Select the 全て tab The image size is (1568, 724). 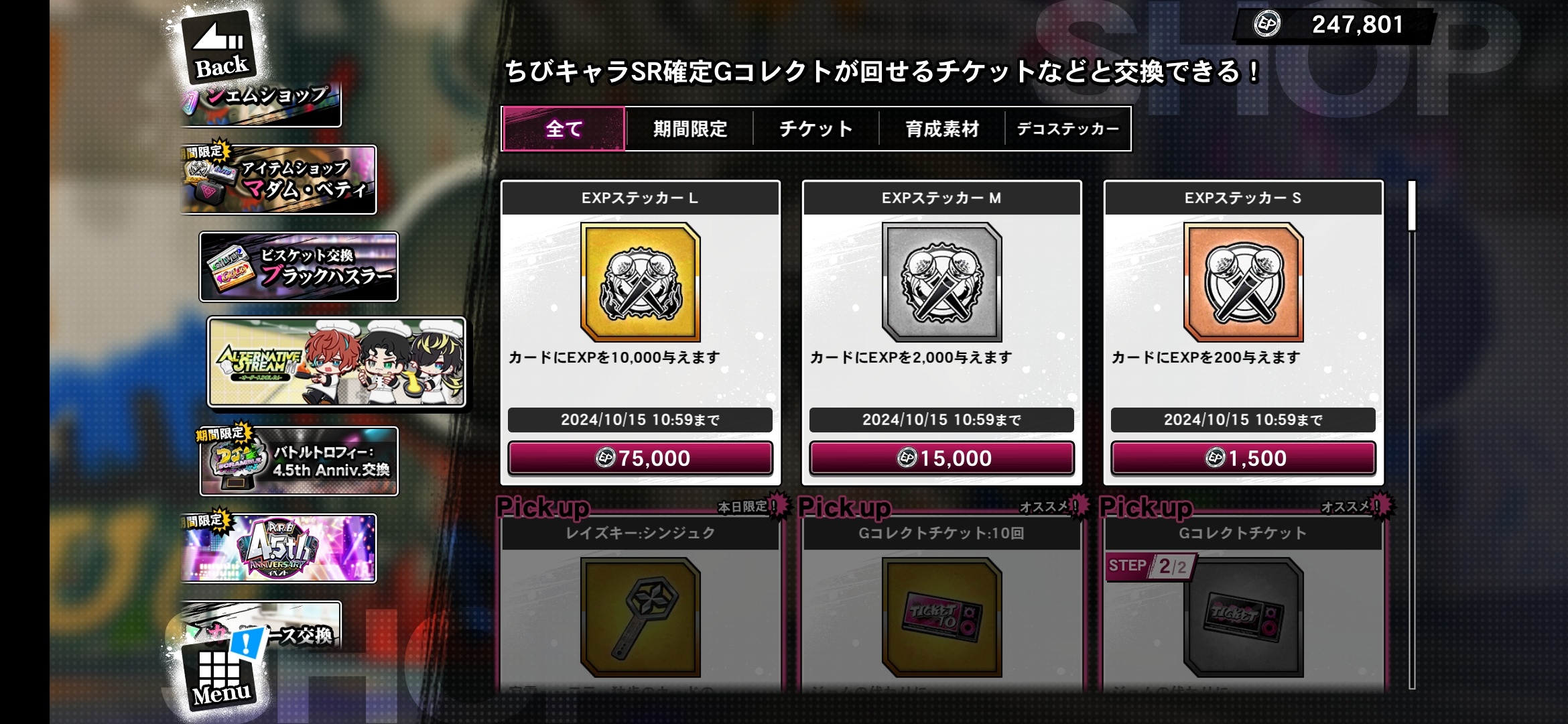564,129
